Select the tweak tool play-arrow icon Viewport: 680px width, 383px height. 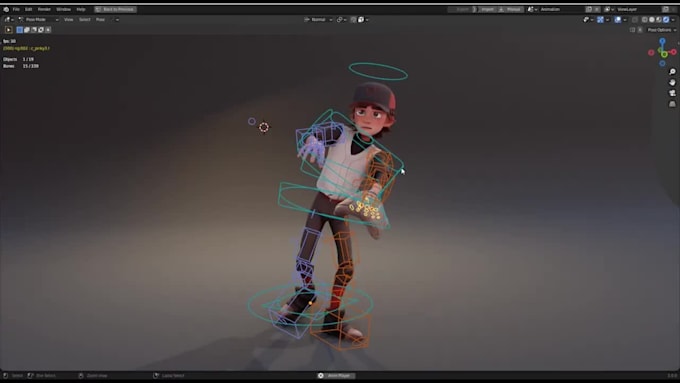pos(8,30)
